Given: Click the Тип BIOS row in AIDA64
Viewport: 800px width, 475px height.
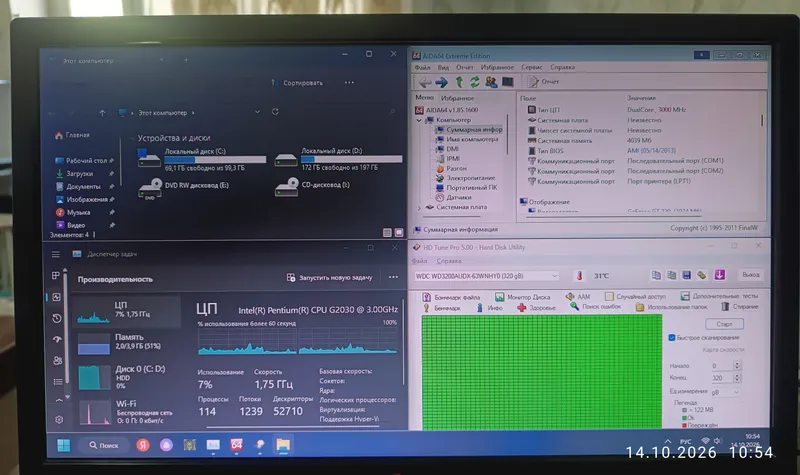Looking at the screenshot, I should 602,151.
